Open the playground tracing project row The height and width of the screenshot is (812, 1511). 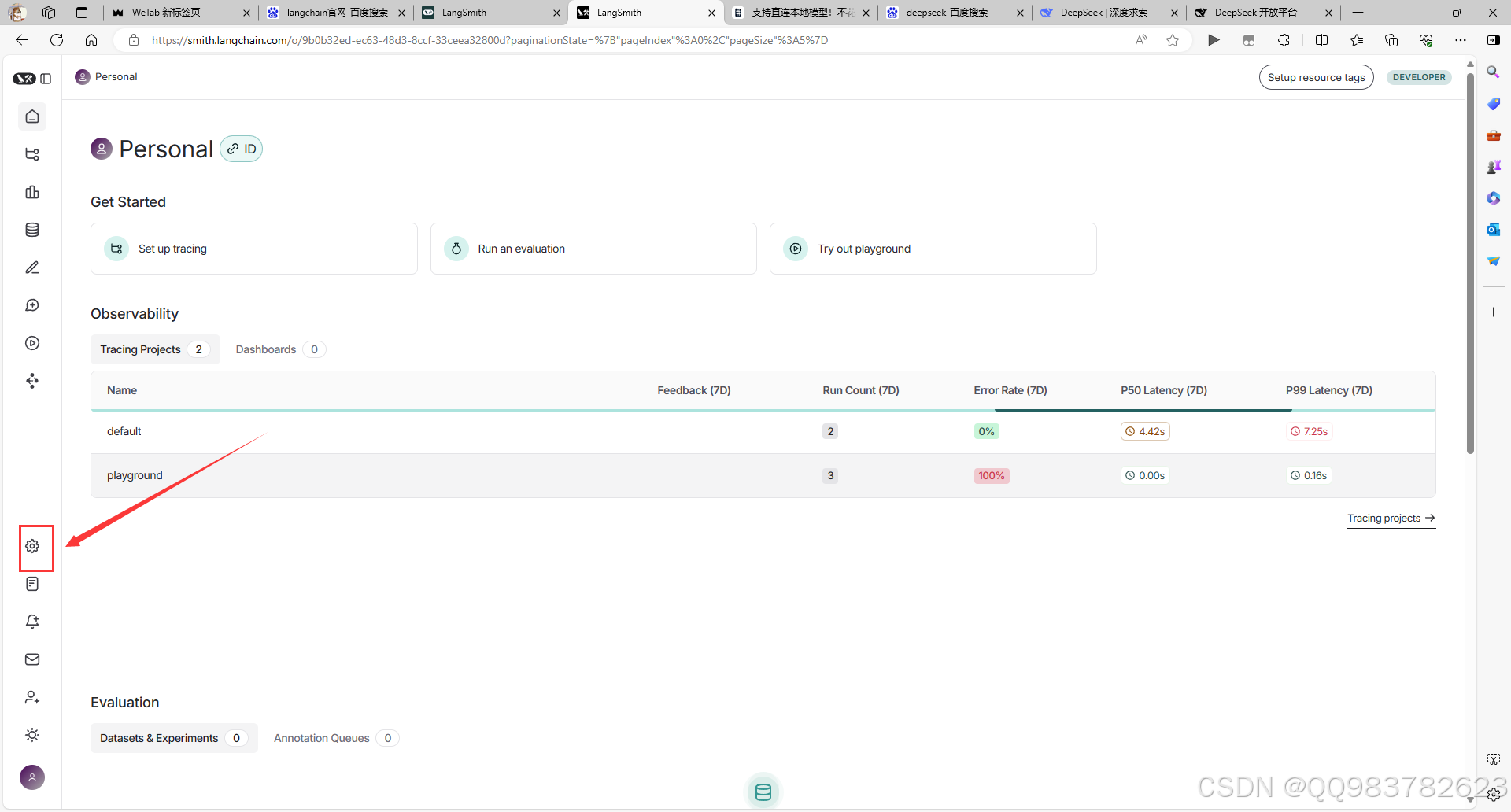pos(763,475)
